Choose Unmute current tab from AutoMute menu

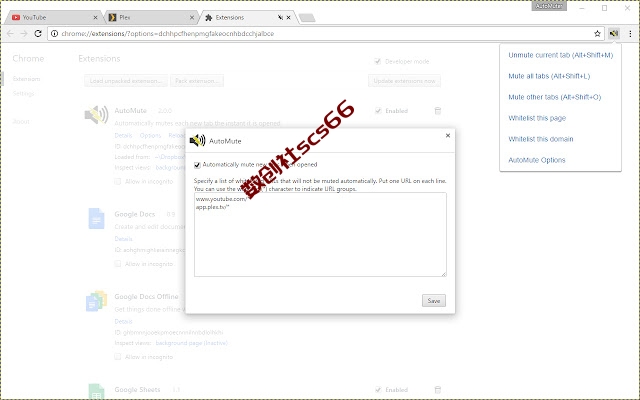click(x=560, y=55)
